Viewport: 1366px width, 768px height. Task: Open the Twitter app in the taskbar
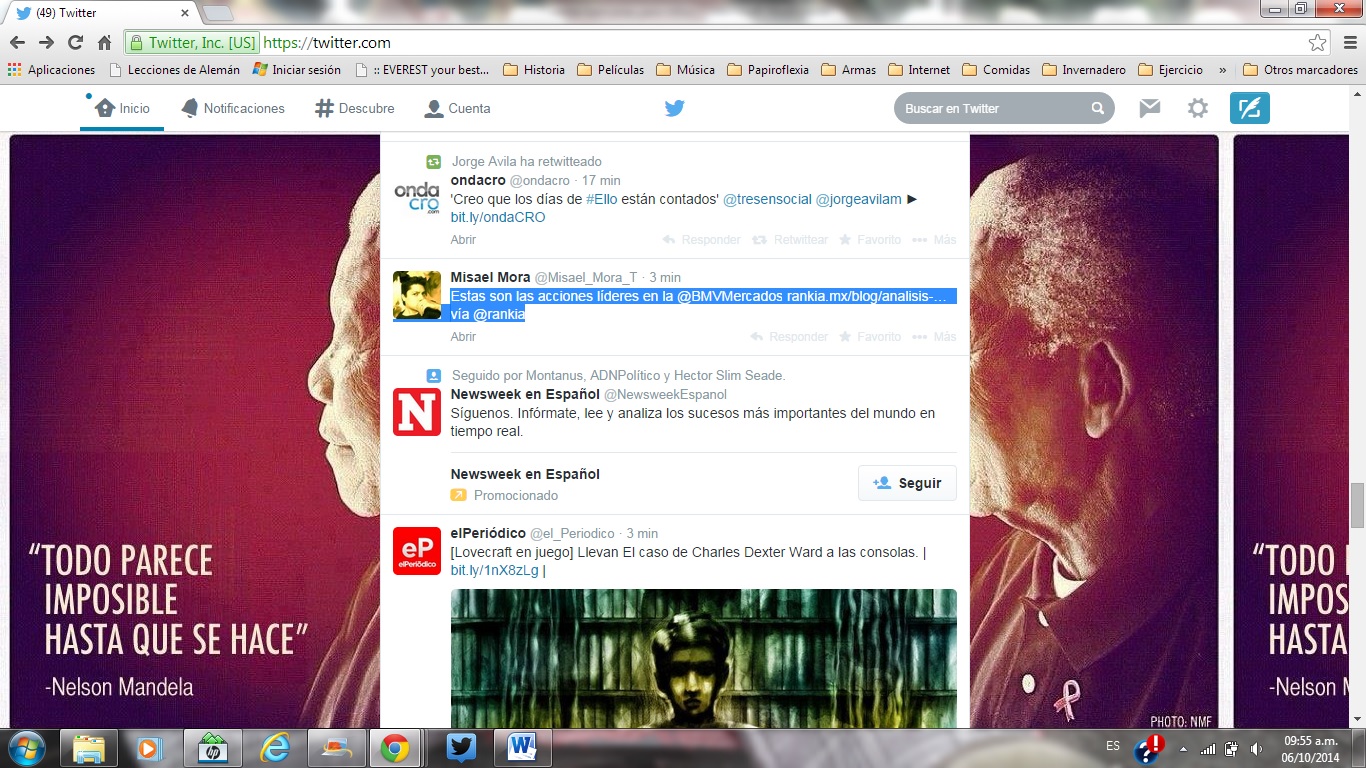pos(461,748)
